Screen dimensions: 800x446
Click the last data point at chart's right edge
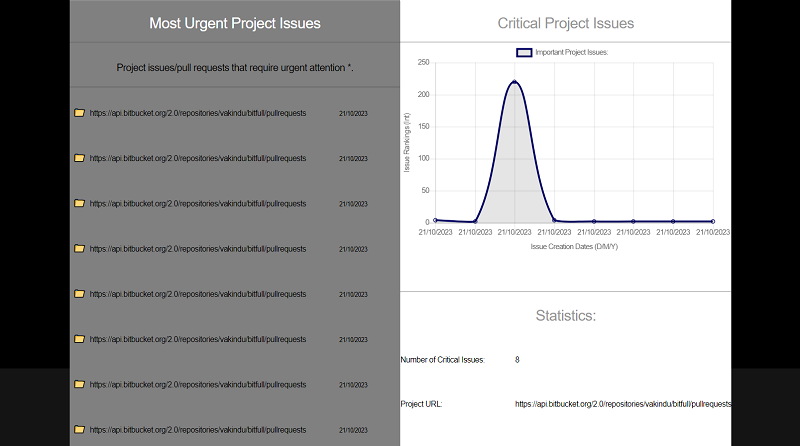713,221
